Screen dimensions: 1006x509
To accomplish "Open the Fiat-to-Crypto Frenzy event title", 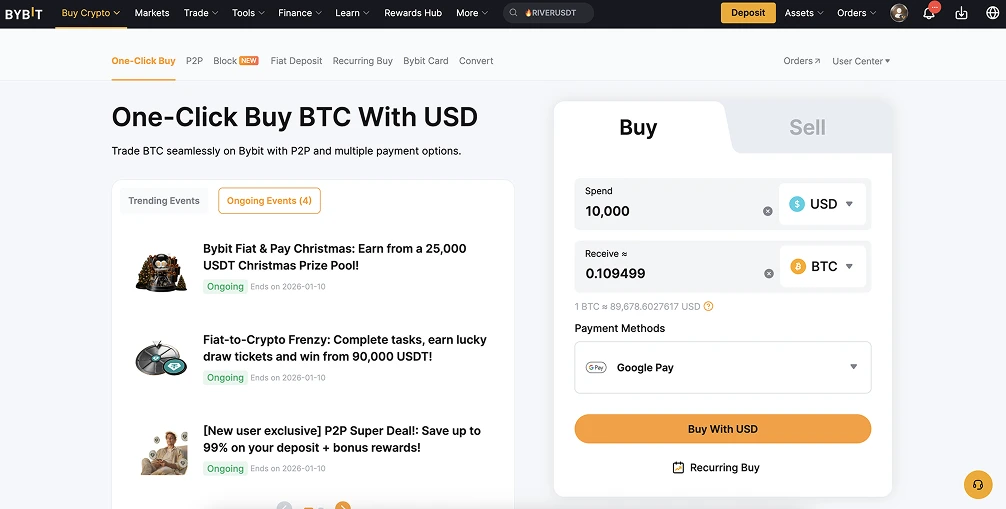I will (x=345, y=348).
